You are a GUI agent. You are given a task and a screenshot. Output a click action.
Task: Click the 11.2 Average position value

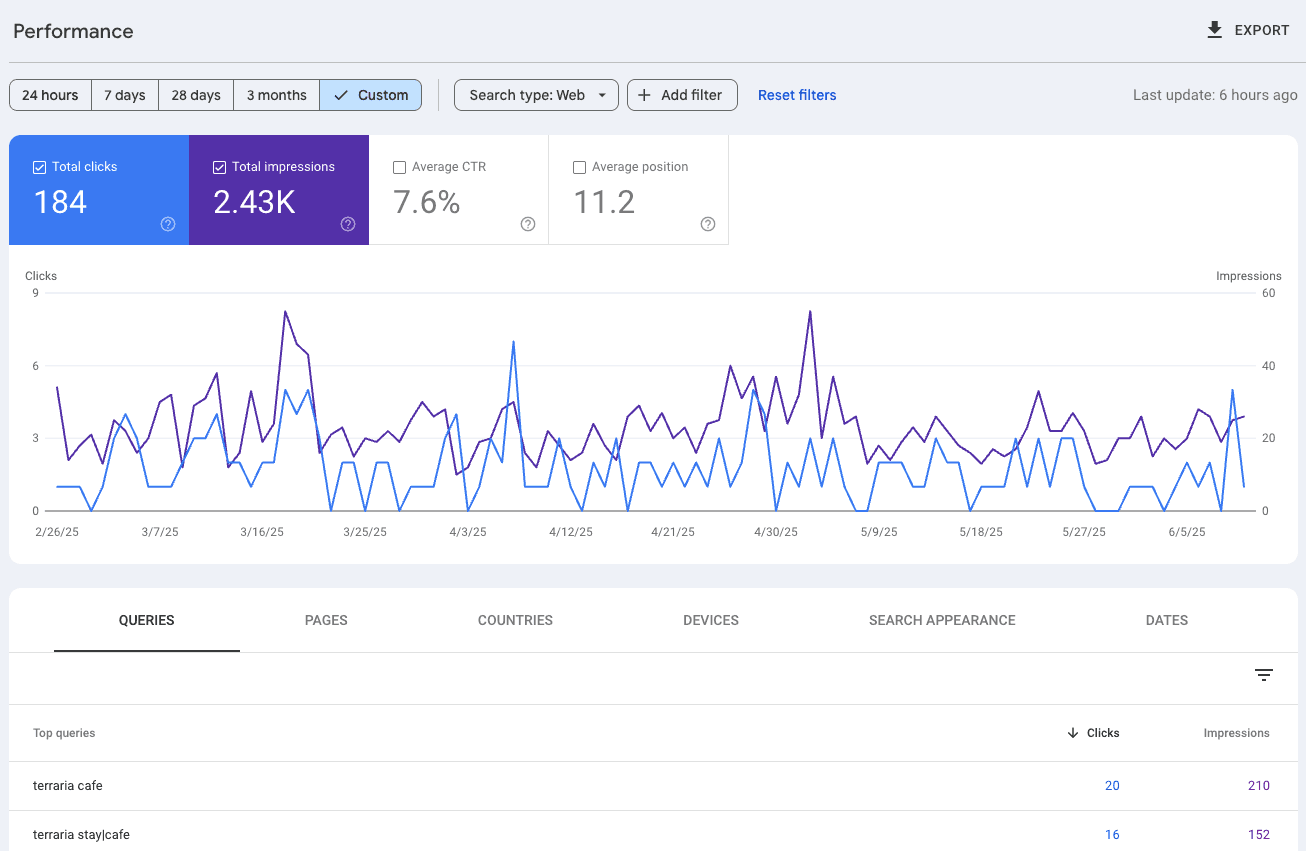pos(604,202)
